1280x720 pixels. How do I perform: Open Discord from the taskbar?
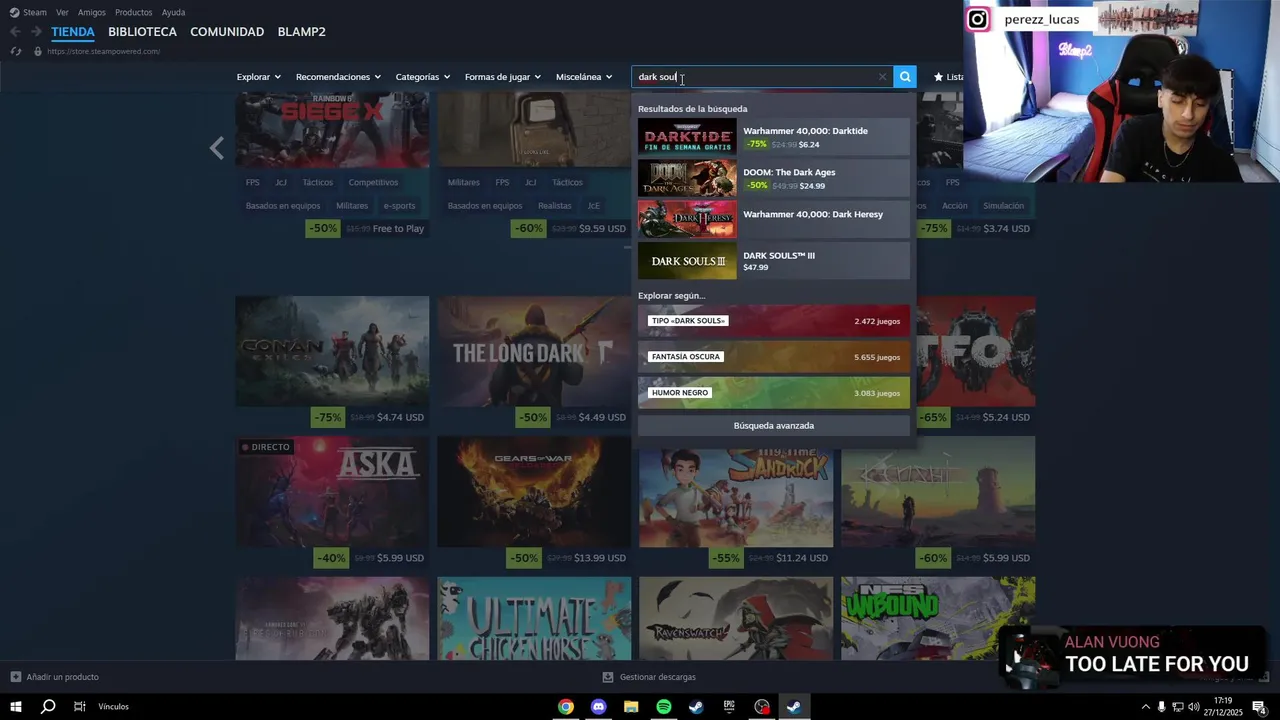coord(599,707)
